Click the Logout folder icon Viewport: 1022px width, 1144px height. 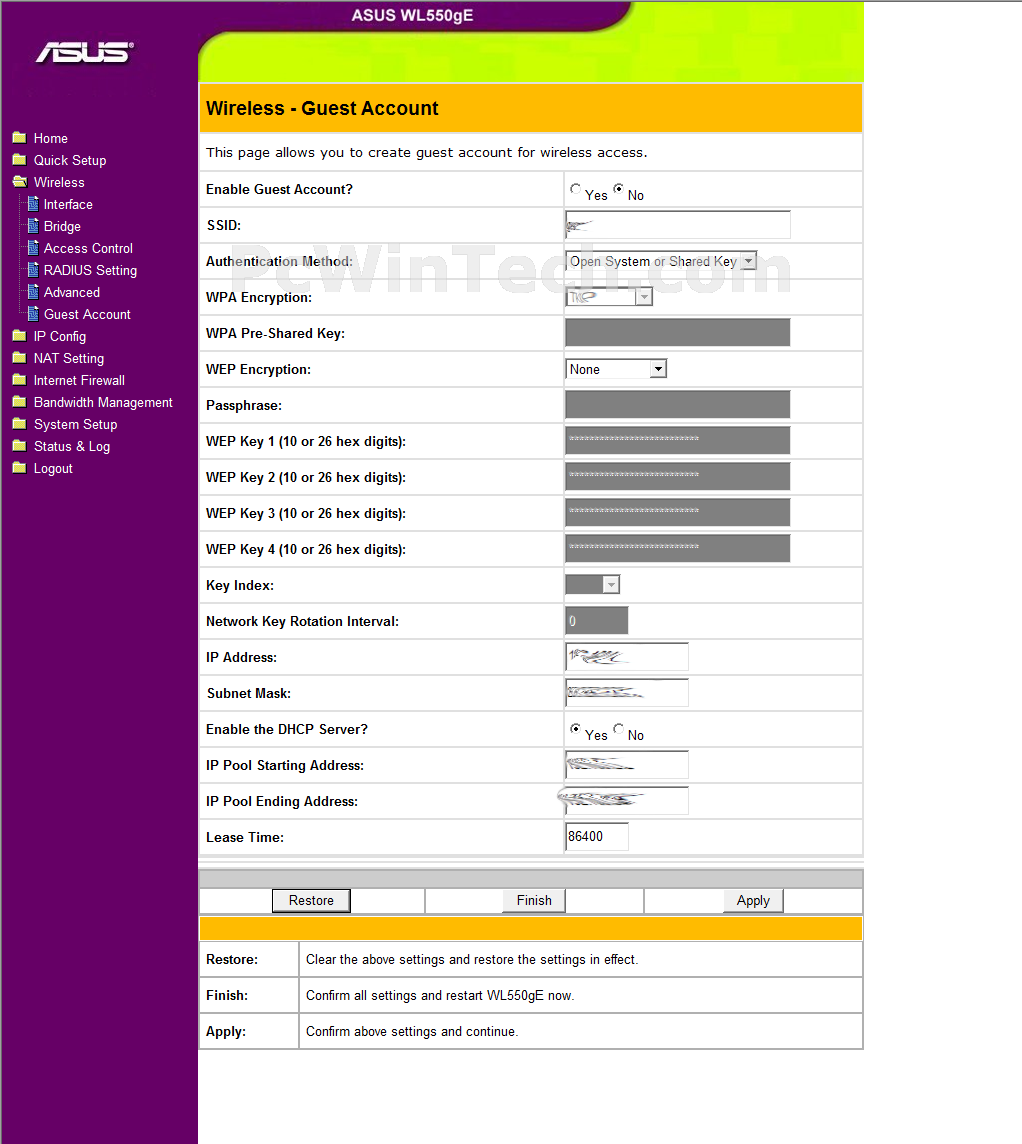[x=20, y=468]
